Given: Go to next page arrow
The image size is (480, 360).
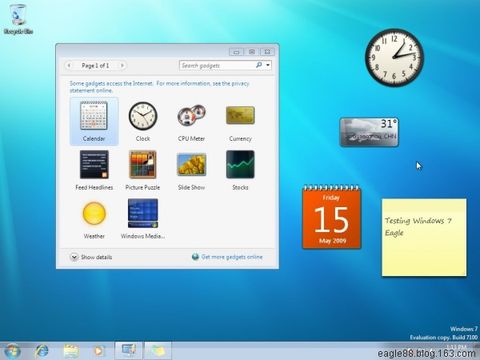Looking at the screenshot, I should tap(122, 65).
